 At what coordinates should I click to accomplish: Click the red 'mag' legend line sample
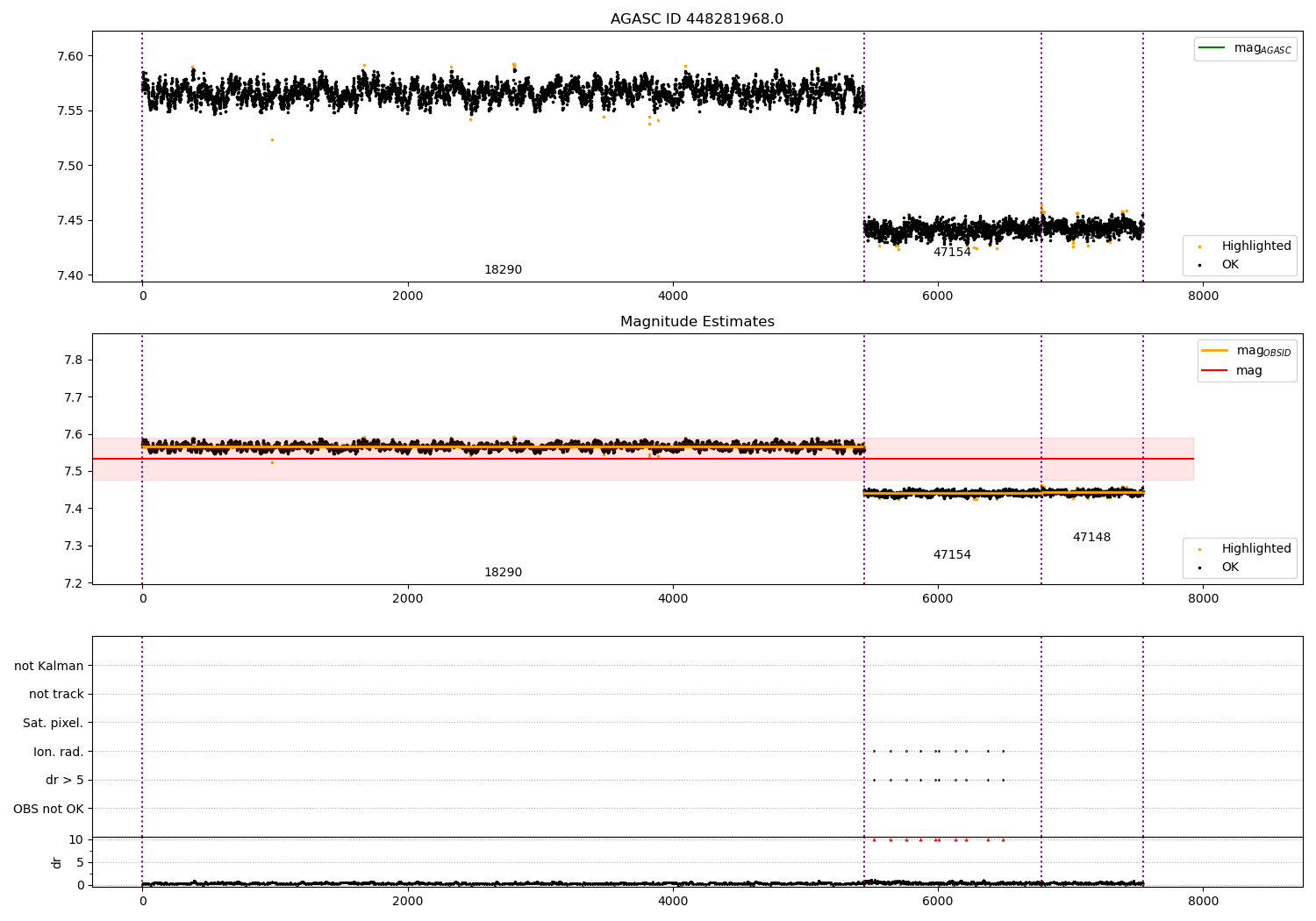click(x=1214, y=370)
